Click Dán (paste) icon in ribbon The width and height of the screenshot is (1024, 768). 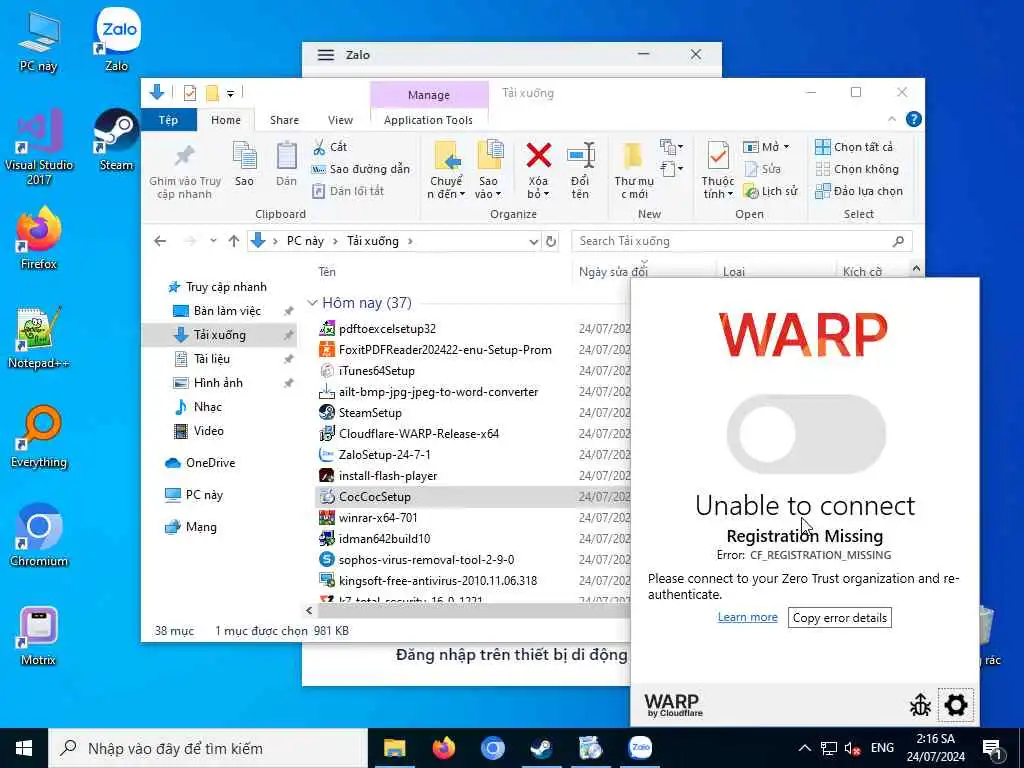286,164
